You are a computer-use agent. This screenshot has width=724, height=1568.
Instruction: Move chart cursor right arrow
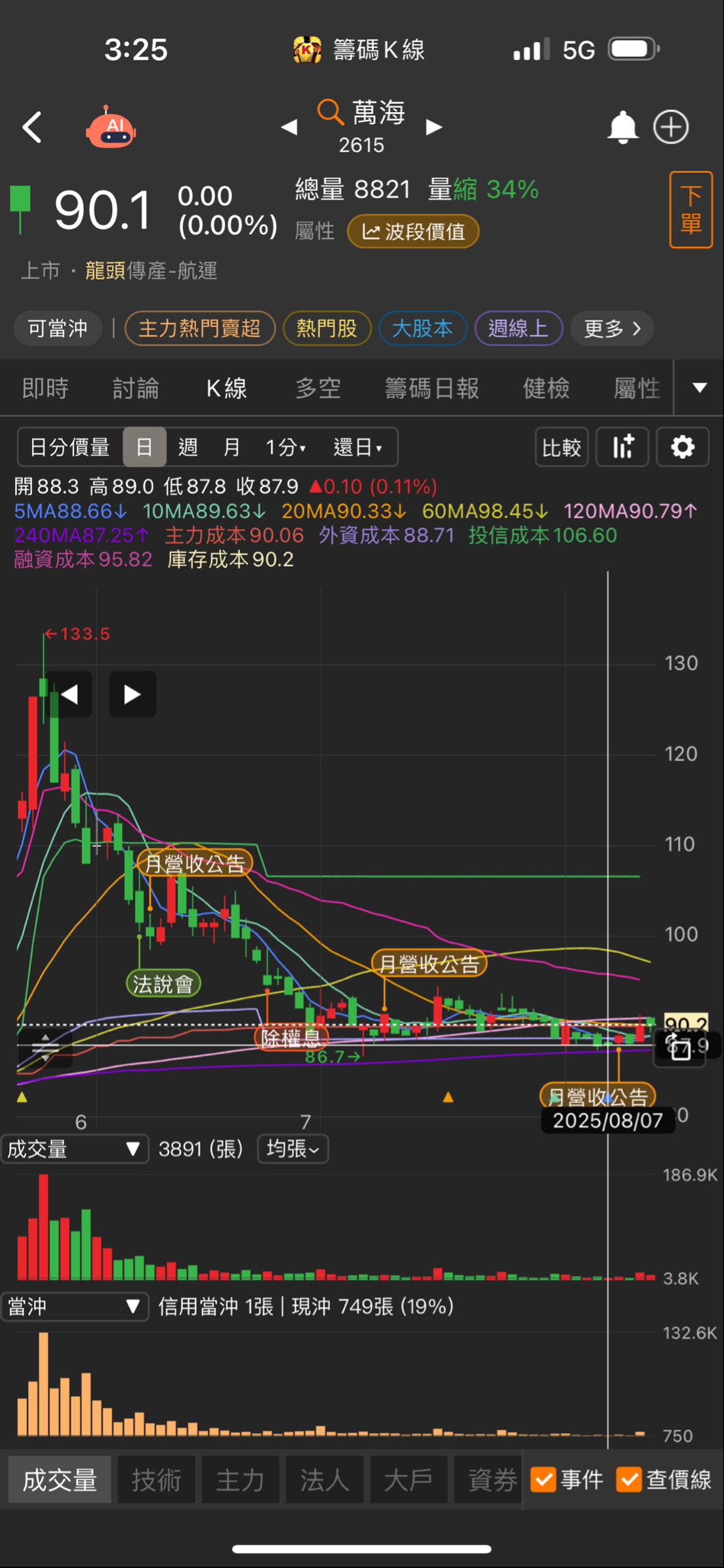pos(132,694)
